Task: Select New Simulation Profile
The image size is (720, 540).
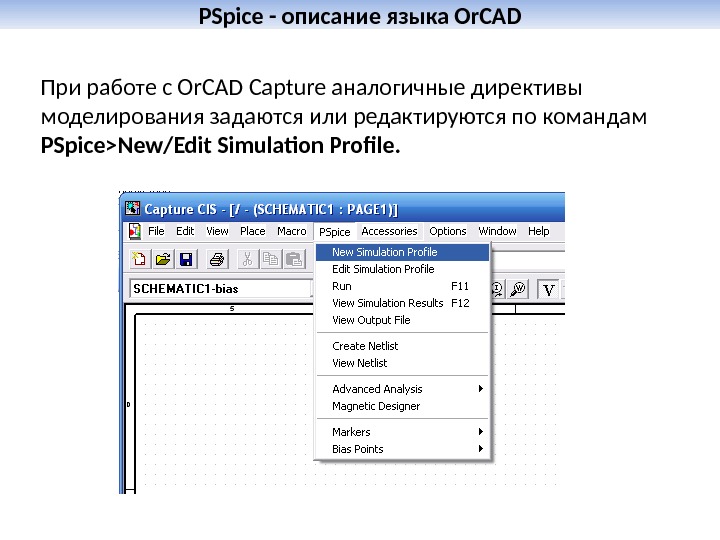Action: click(x=402, y=252)
